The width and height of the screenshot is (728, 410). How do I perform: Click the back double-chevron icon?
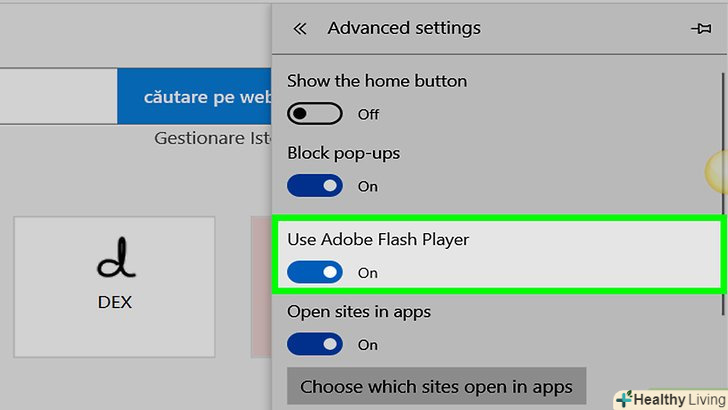pyautogui.click(x=299, y=28)
